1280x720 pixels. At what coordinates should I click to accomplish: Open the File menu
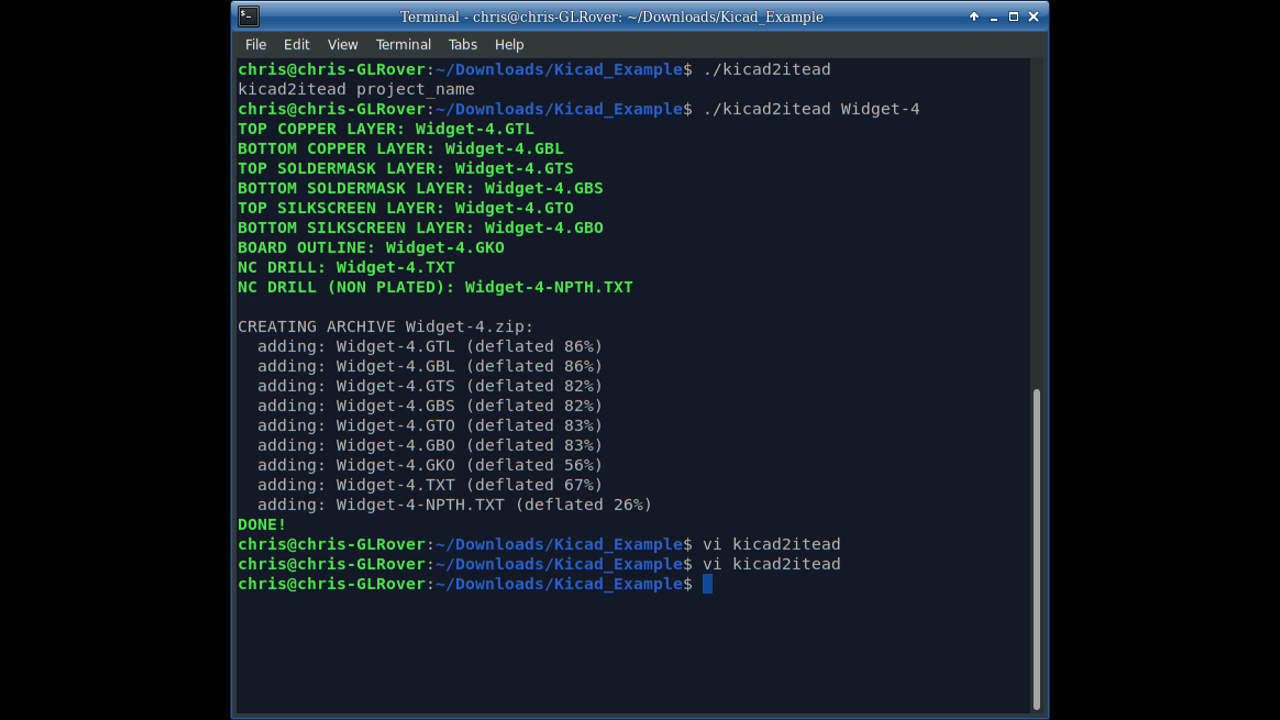255,44
